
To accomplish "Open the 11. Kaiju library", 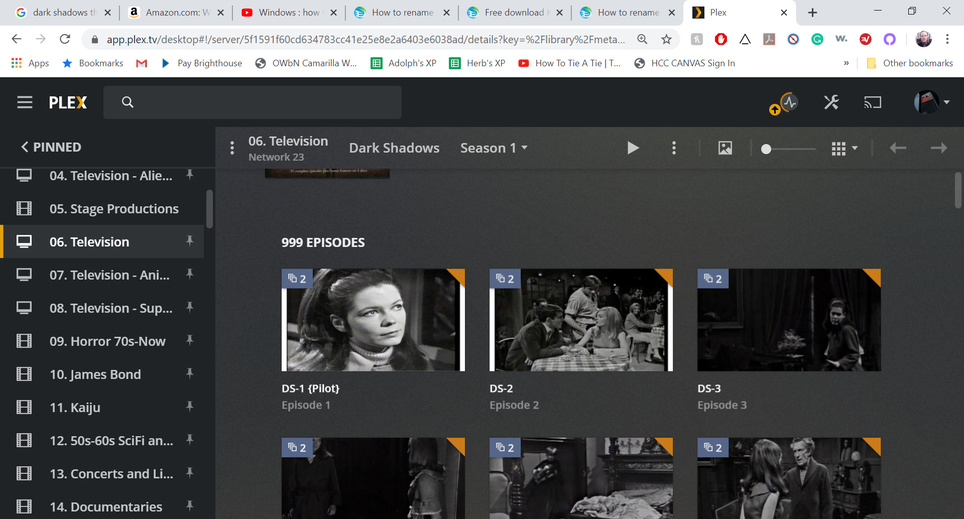I will (x=75, y=408).
